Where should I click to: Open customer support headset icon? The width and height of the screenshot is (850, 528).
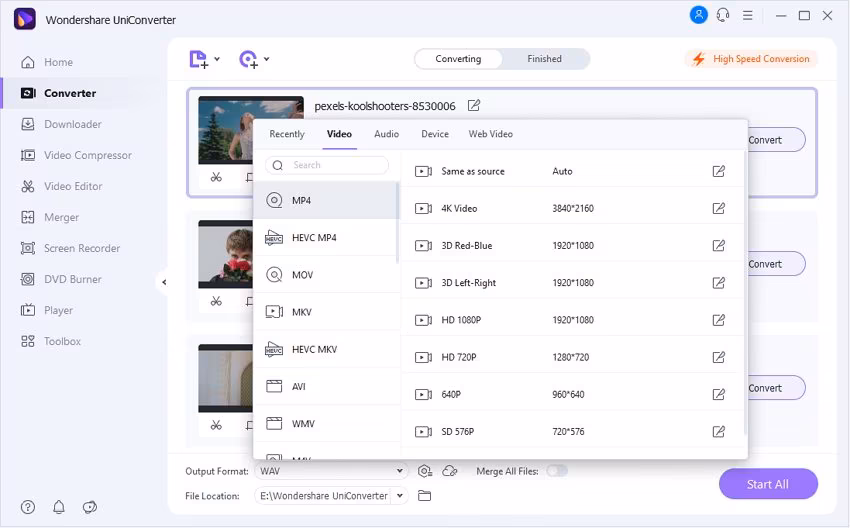(x=723, y=15)
